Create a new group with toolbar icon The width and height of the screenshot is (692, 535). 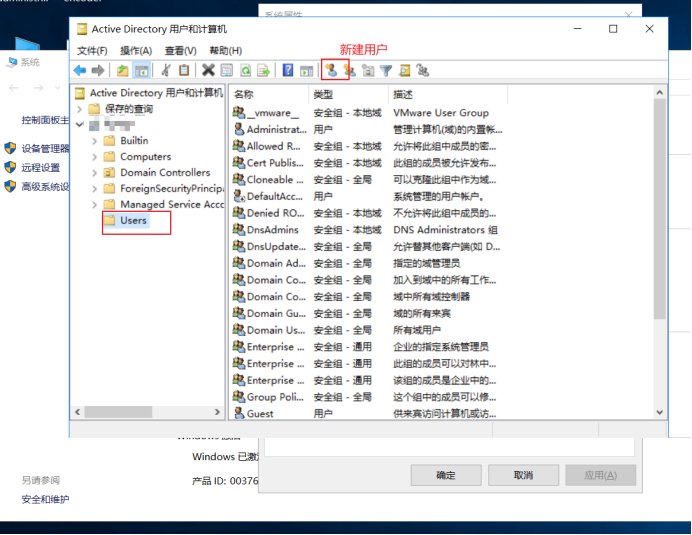tap(350, 70)
